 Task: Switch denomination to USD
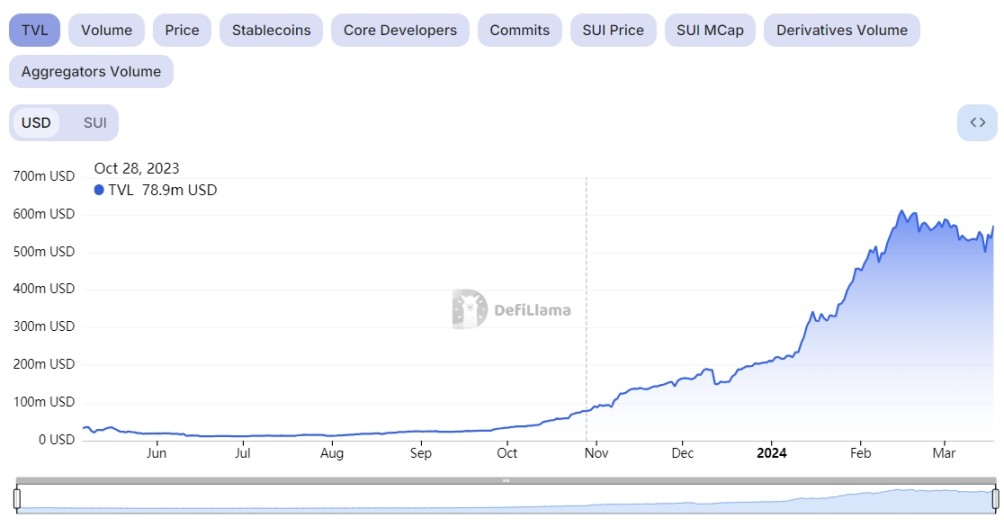pyautogui.click(x=36, y=123)
